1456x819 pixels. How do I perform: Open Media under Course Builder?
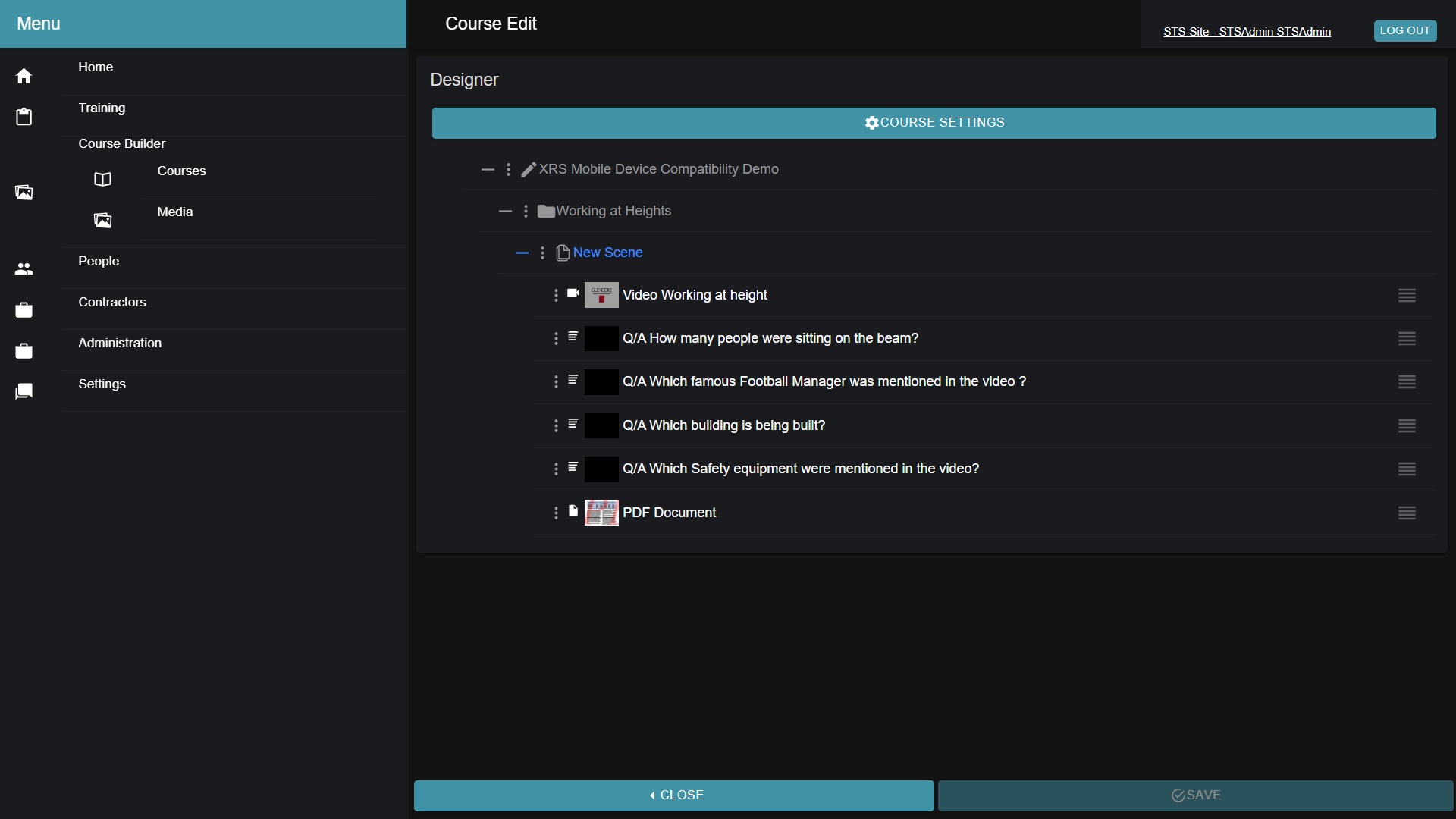click(x=174, y=212)
